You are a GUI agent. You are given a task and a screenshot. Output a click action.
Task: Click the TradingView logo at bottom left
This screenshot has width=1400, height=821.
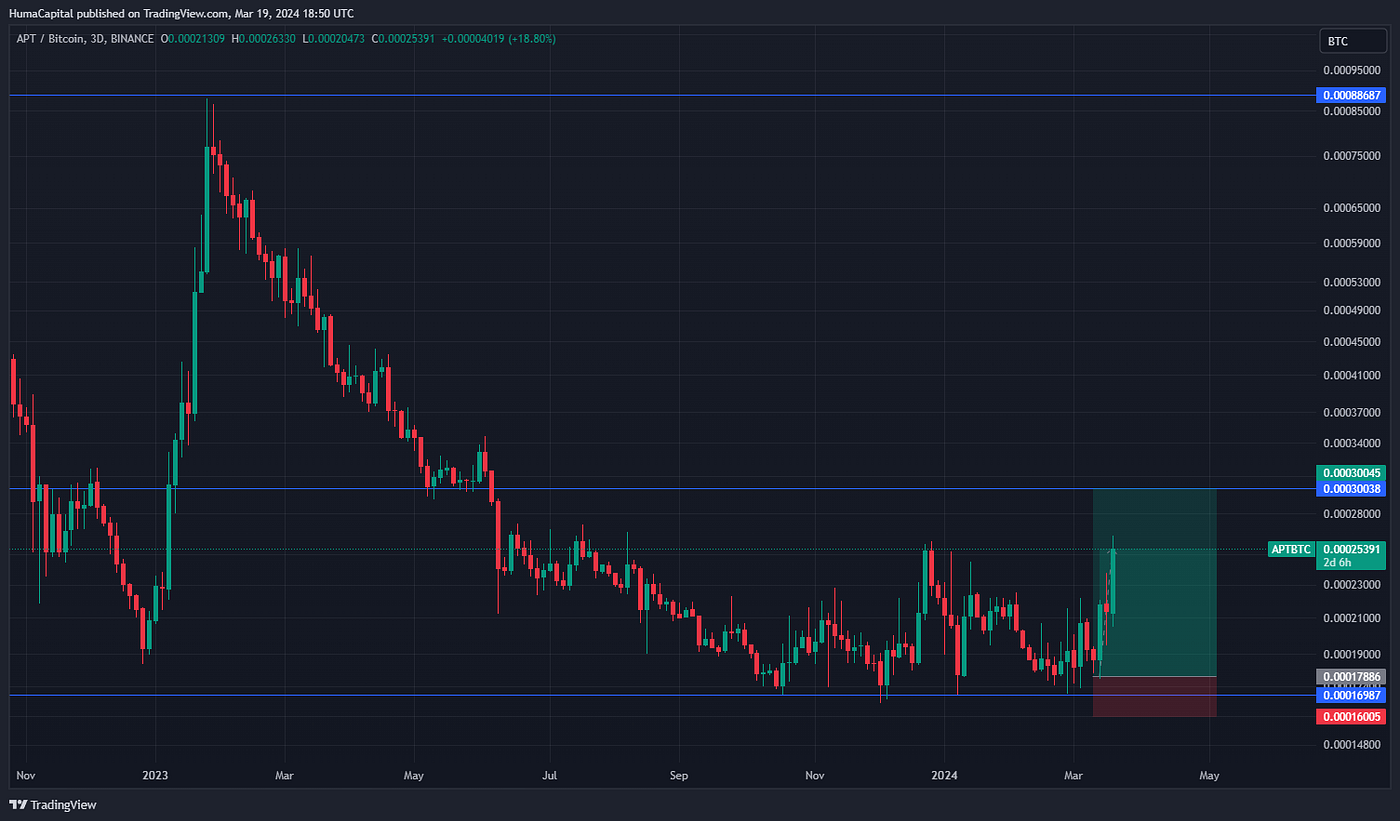pos(53,805)
